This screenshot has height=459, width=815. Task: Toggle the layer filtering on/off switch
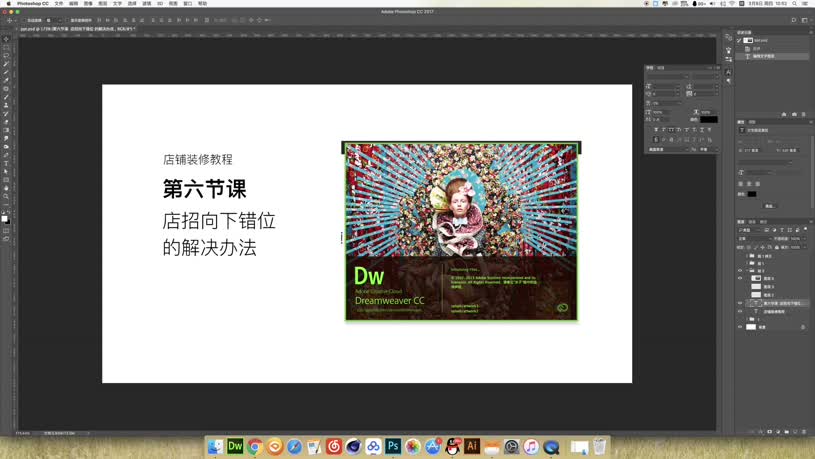point(806,229)
